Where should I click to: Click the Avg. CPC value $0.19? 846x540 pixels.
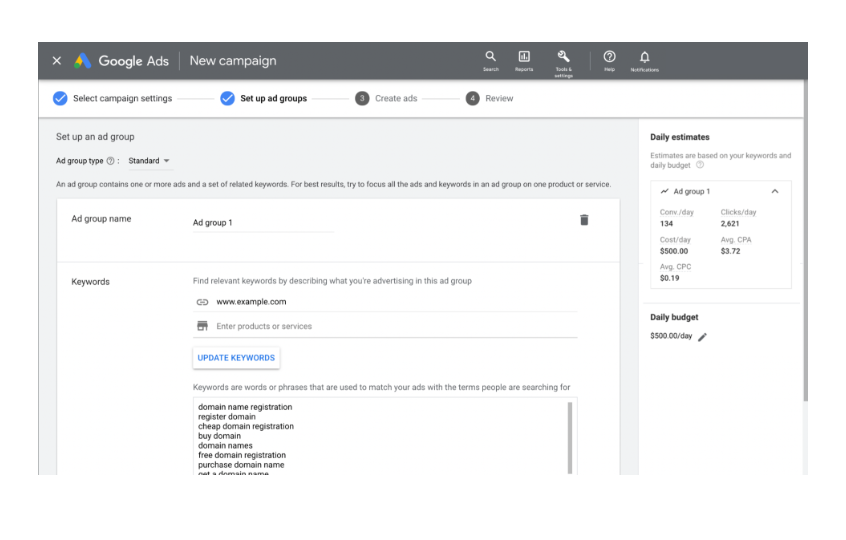point(670,278)
